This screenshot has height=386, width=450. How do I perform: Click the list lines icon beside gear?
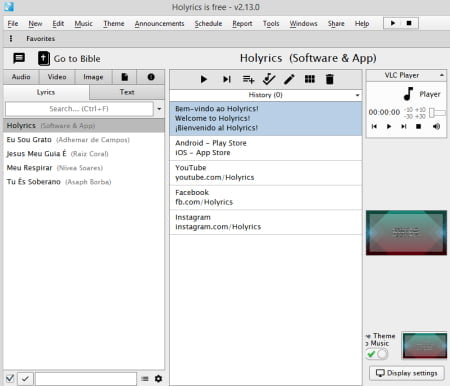(x=145, y=379)
